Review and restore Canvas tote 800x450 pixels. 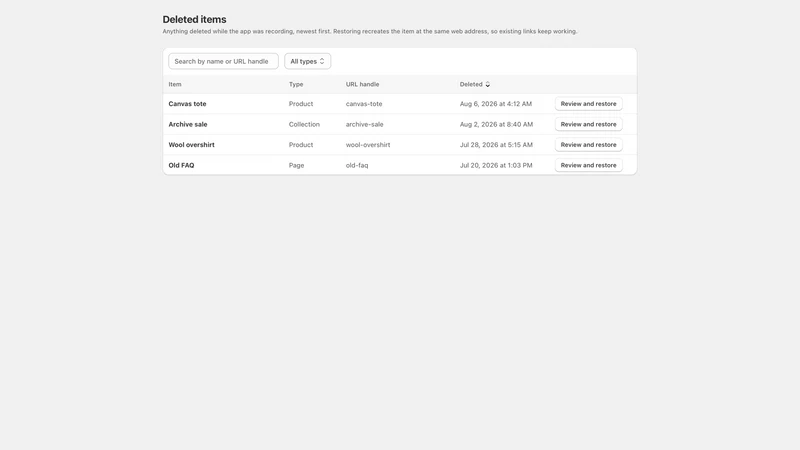point(588,104)
